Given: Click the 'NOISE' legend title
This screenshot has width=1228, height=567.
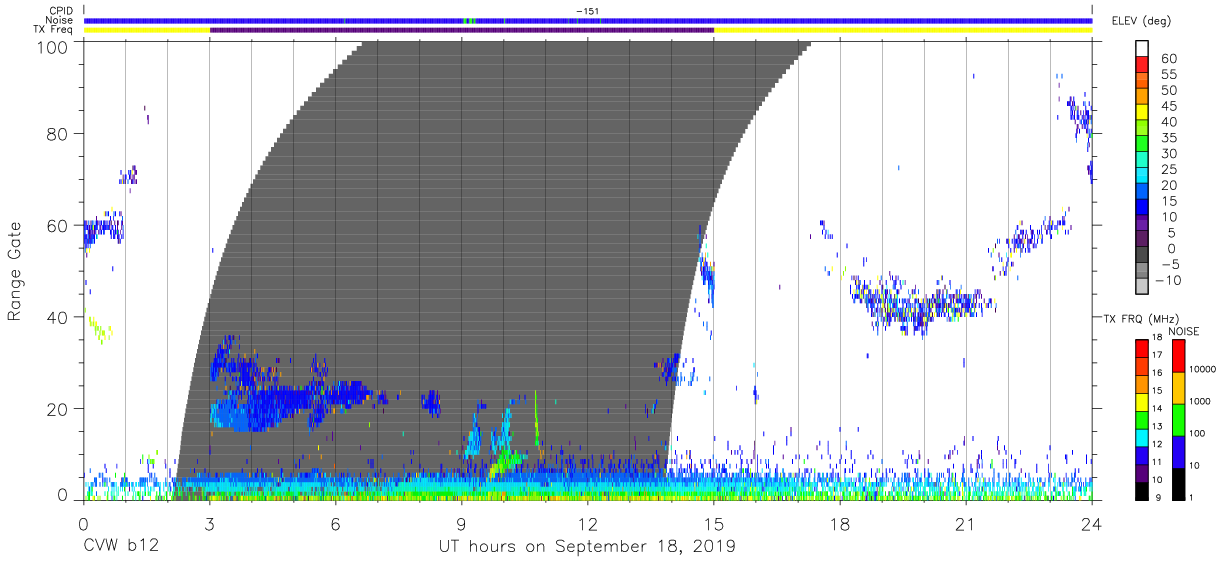Looking at the screenshot, I should coord(1183,331).
